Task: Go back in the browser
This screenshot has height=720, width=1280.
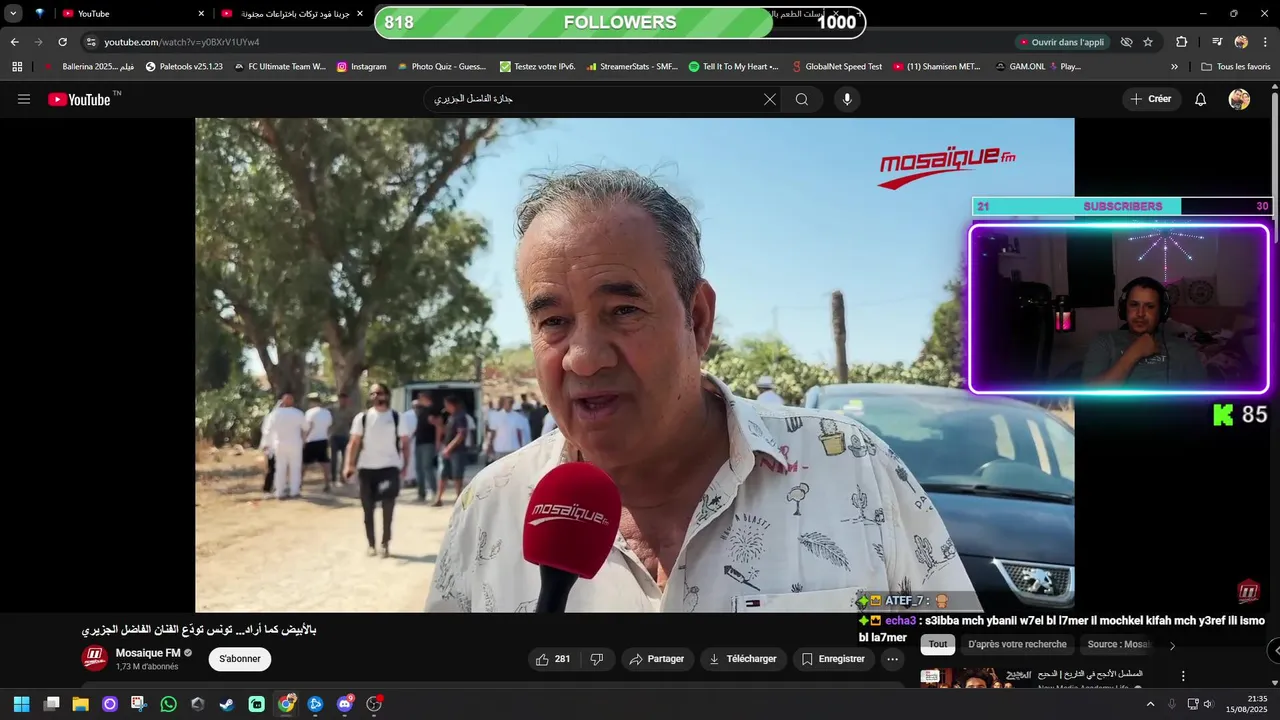Action: click(14, 42)
